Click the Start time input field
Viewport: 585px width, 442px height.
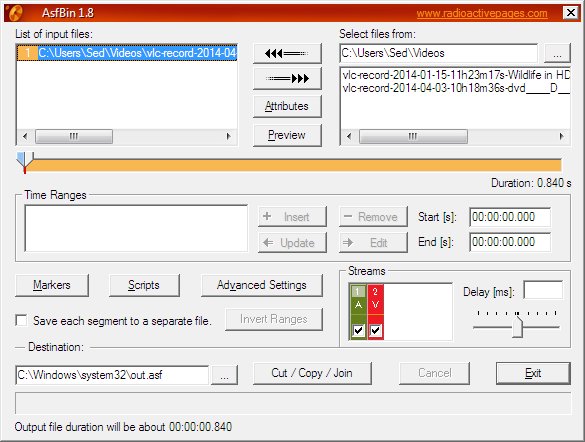click(510, 217)
